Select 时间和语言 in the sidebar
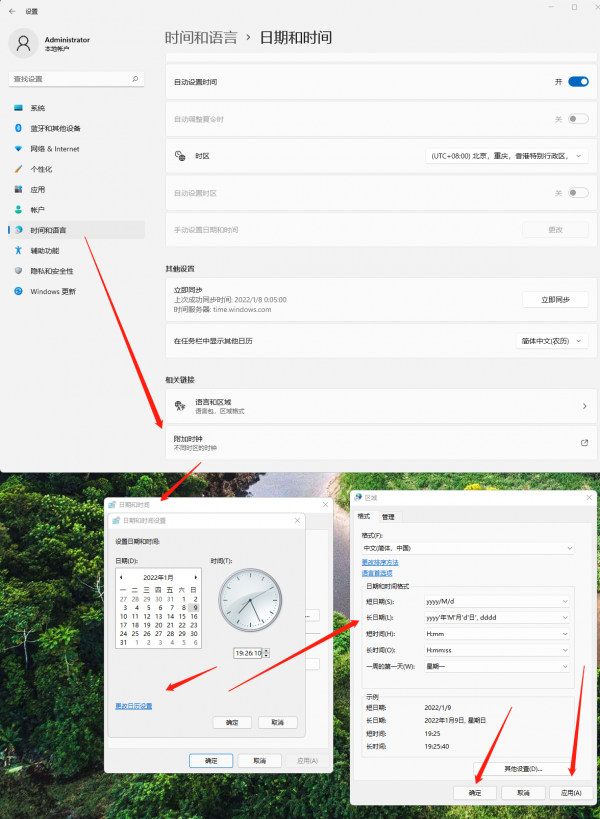This screenshot has height=819, width=600. (76, 230)
